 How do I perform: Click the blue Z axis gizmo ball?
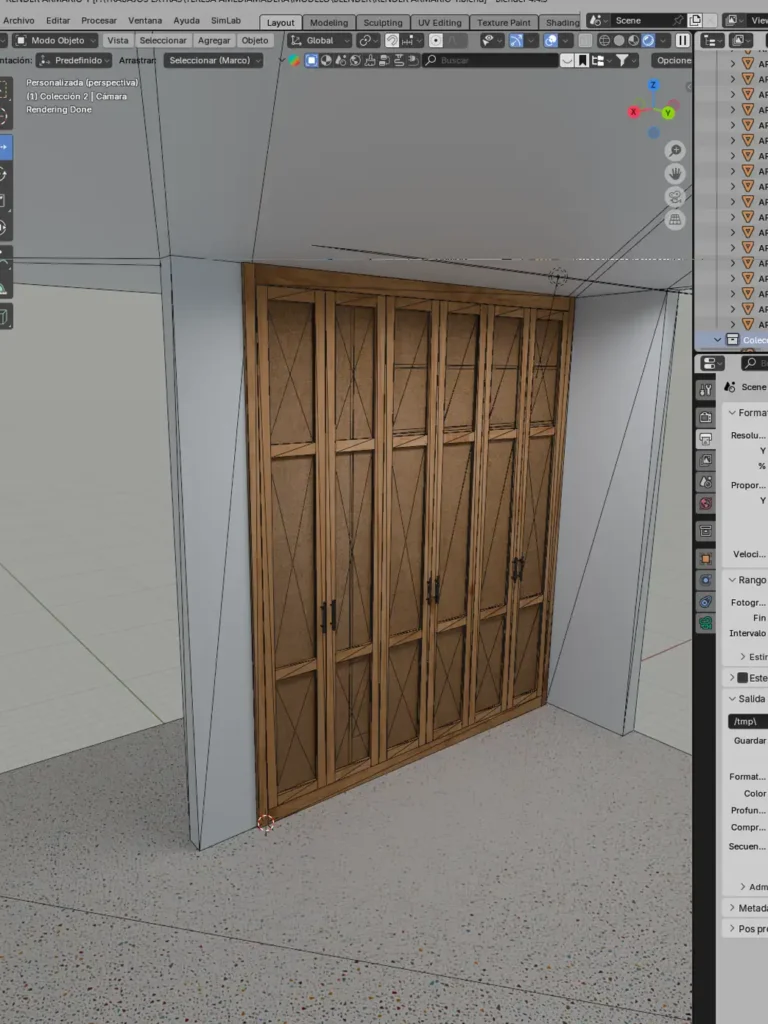653,85
